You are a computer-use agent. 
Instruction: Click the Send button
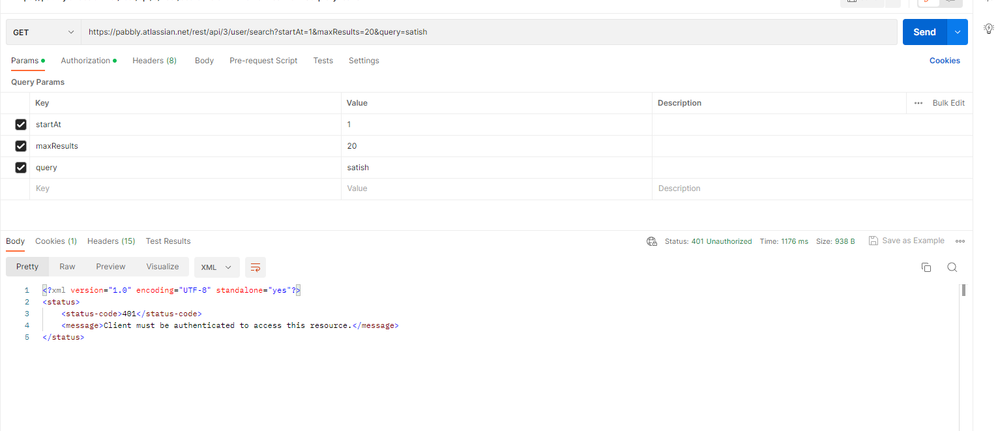click(925, 32)
